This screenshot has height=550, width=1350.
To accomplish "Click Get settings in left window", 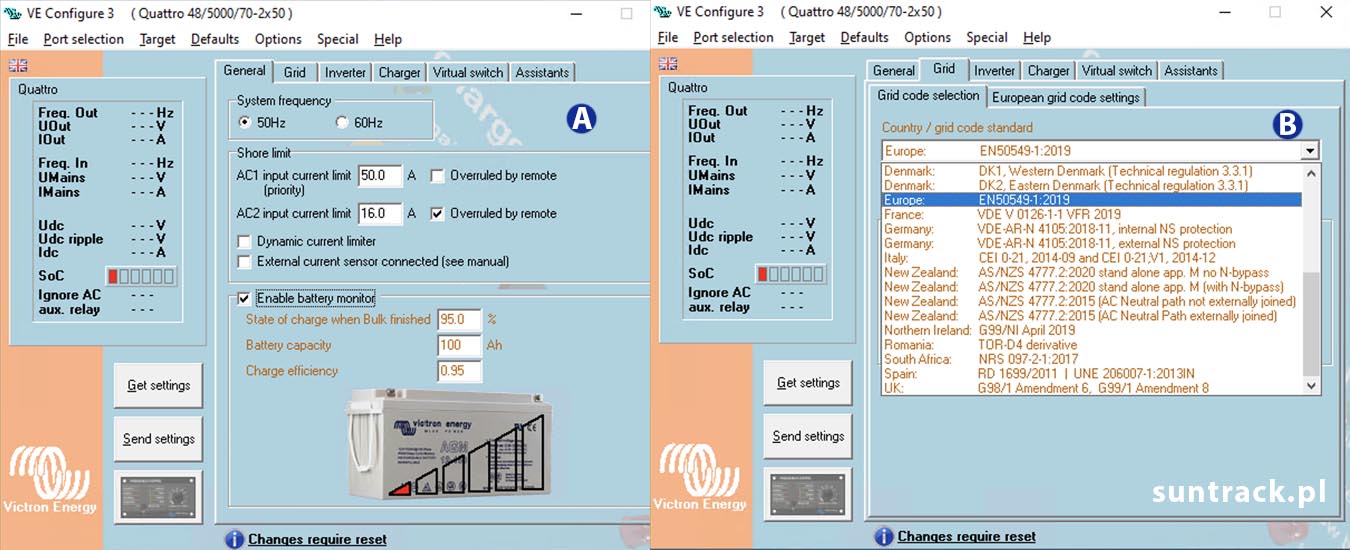I will pyautogui.click(x=158, y=385).
